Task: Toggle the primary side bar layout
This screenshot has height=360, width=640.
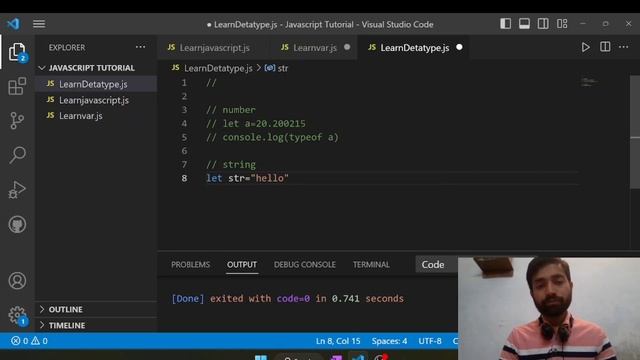Action: [505, 24]
